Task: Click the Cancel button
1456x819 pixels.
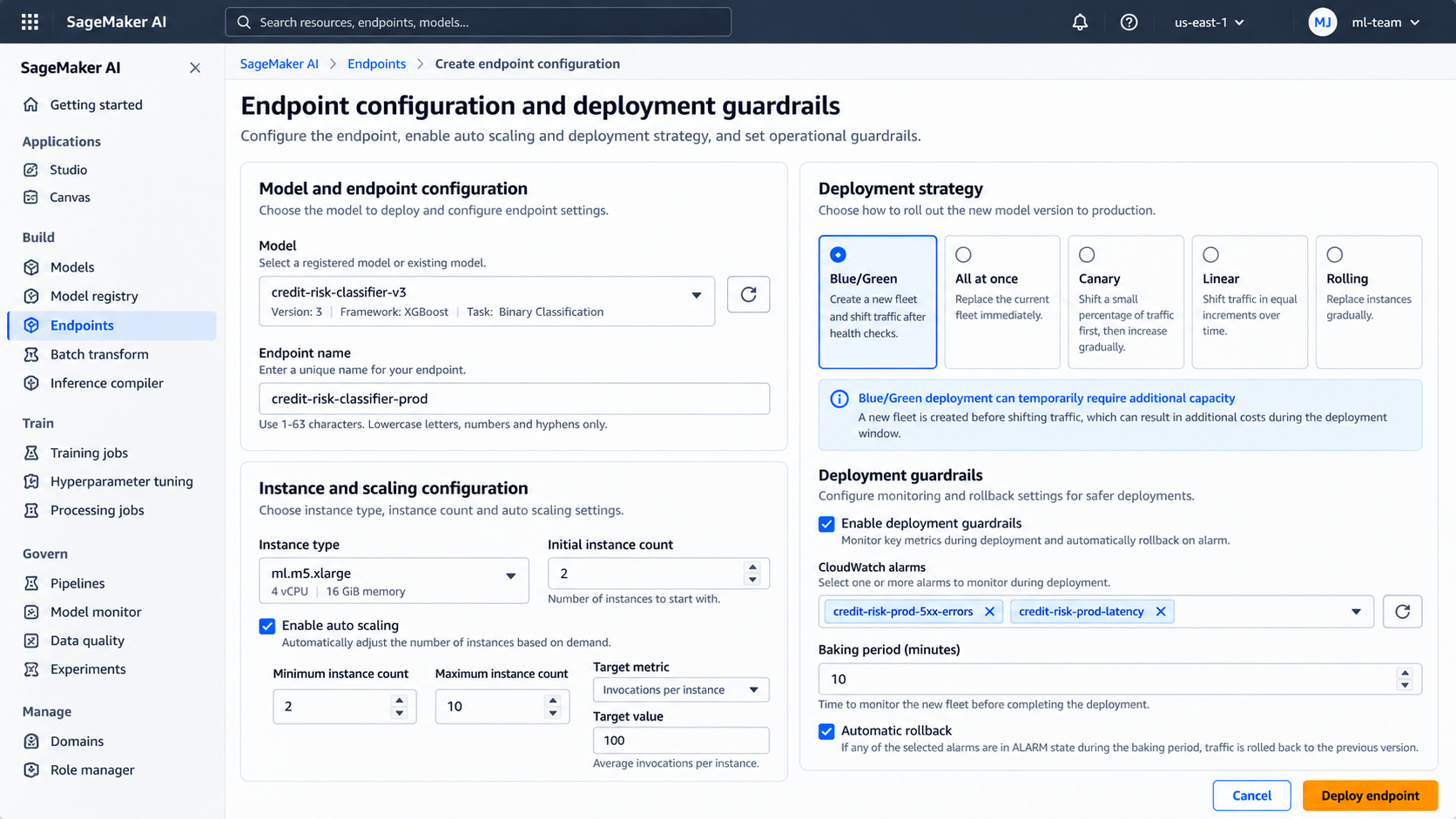Action: [x=1251, y=796]
